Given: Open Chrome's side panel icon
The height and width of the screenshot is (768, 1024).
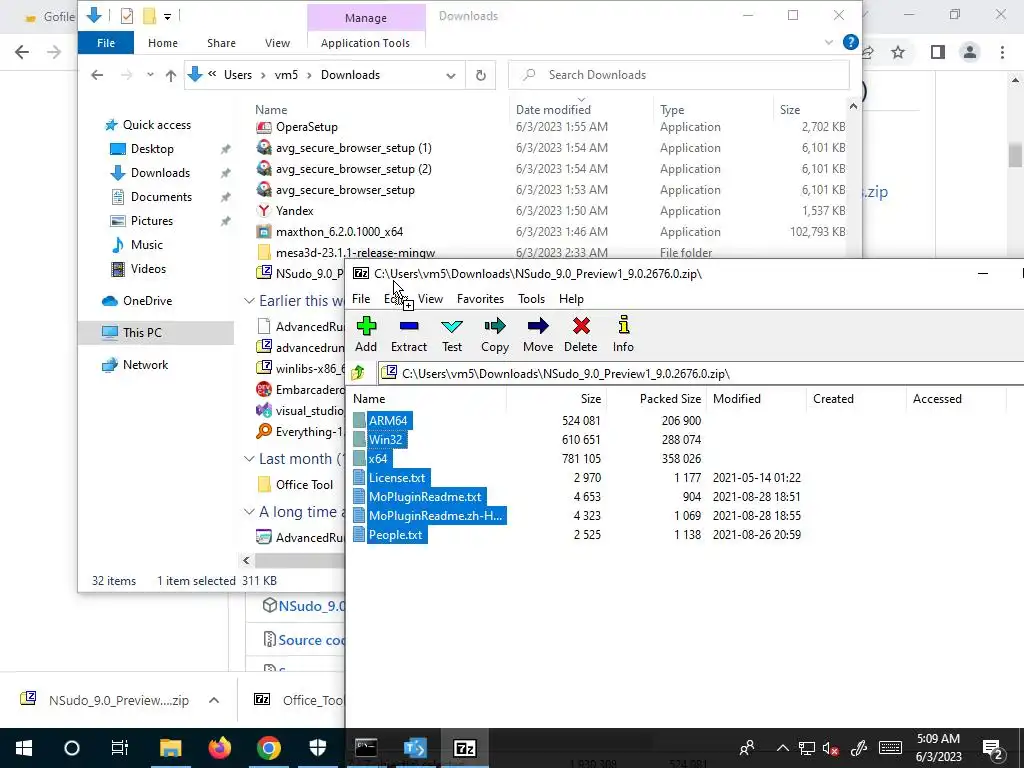Looking at the screenshot, I should pos(938,52).
